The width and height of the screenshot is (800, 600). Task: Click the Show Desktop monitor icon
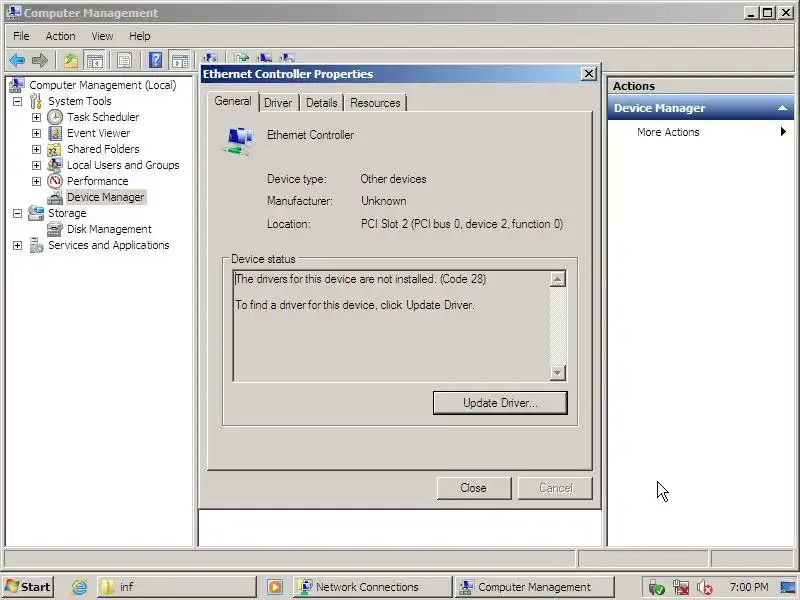(788, 588)
